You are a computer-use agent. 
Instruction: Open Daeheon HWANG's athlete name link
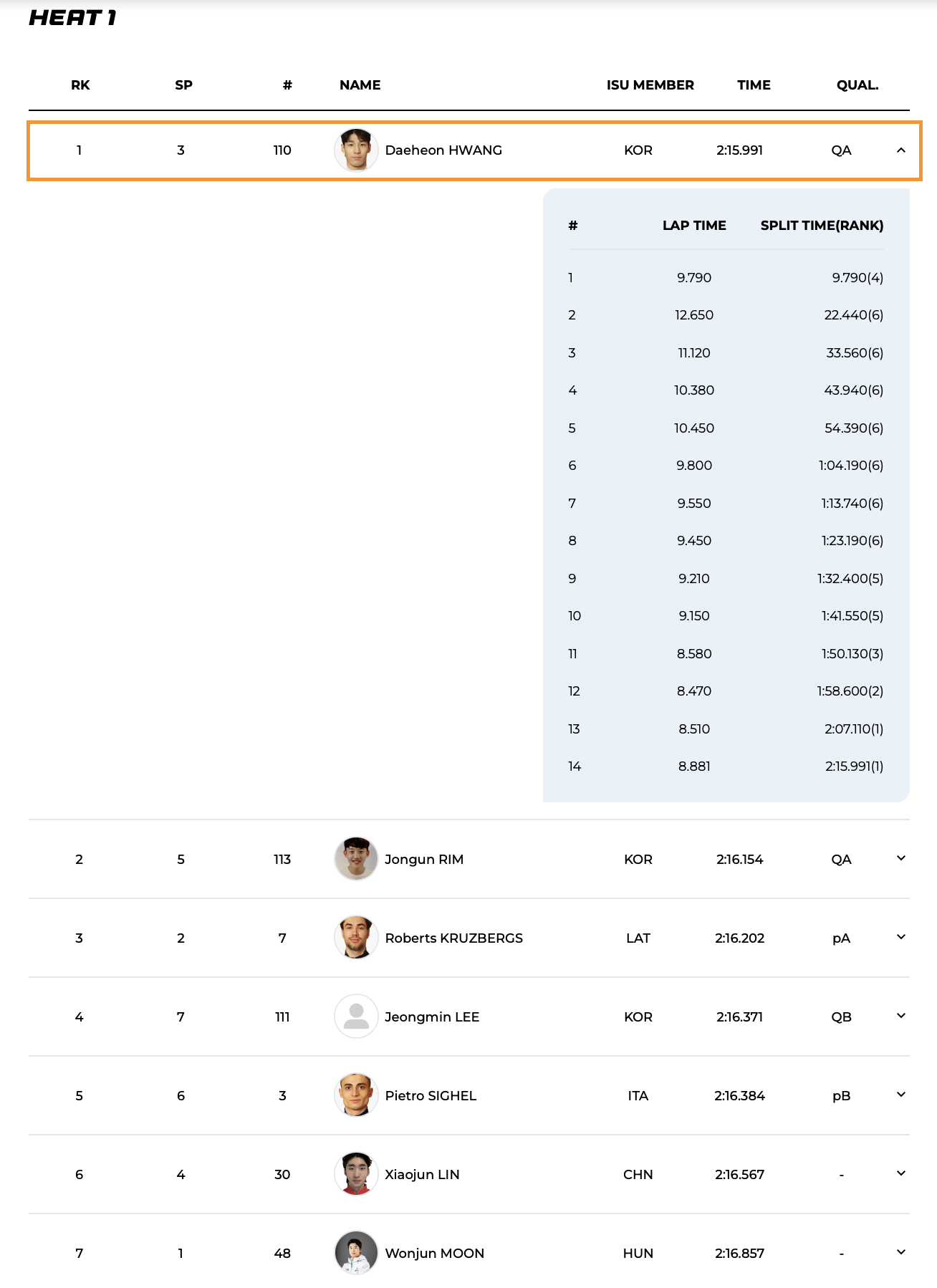pos(443,150)
